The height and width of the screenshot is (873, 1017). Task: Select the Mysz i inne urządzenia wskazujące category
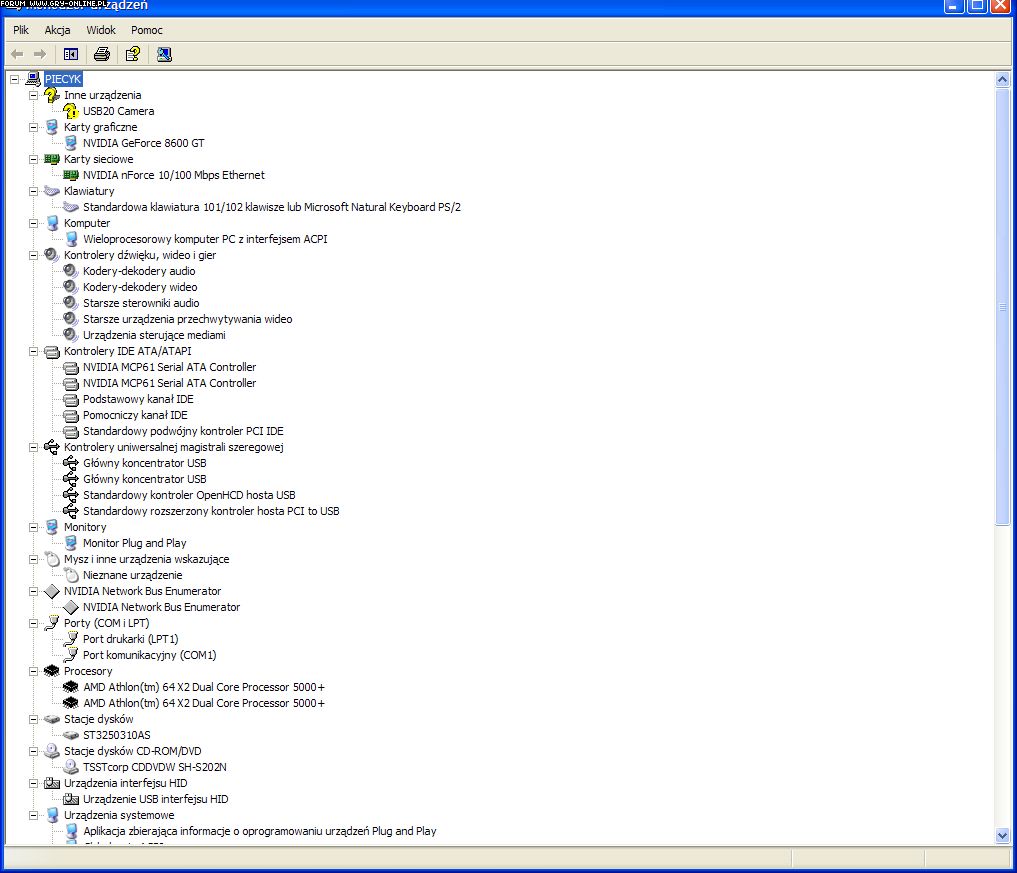[147, 559]
